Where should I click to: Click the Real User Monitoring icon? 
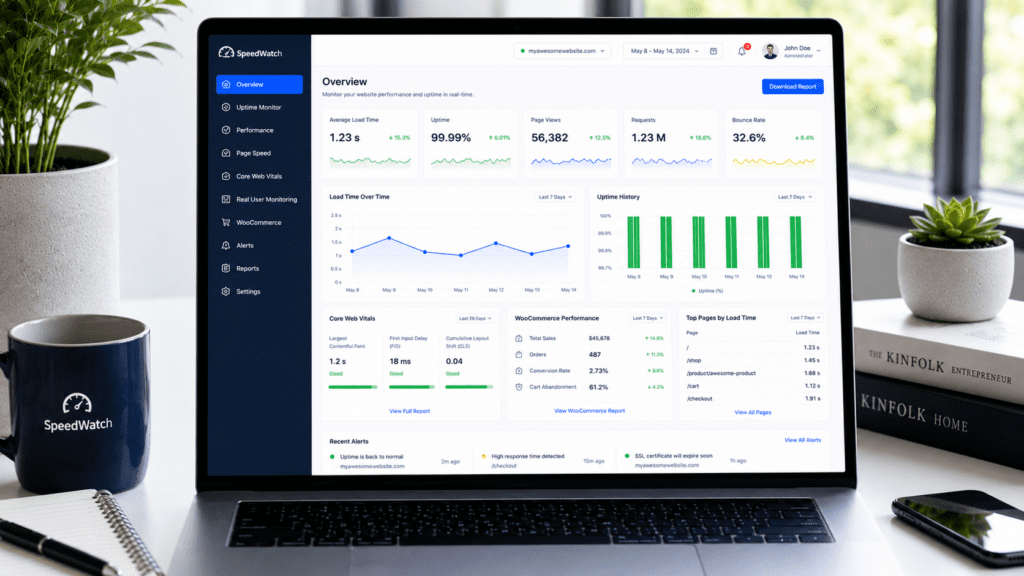click(x=226, y=199)
